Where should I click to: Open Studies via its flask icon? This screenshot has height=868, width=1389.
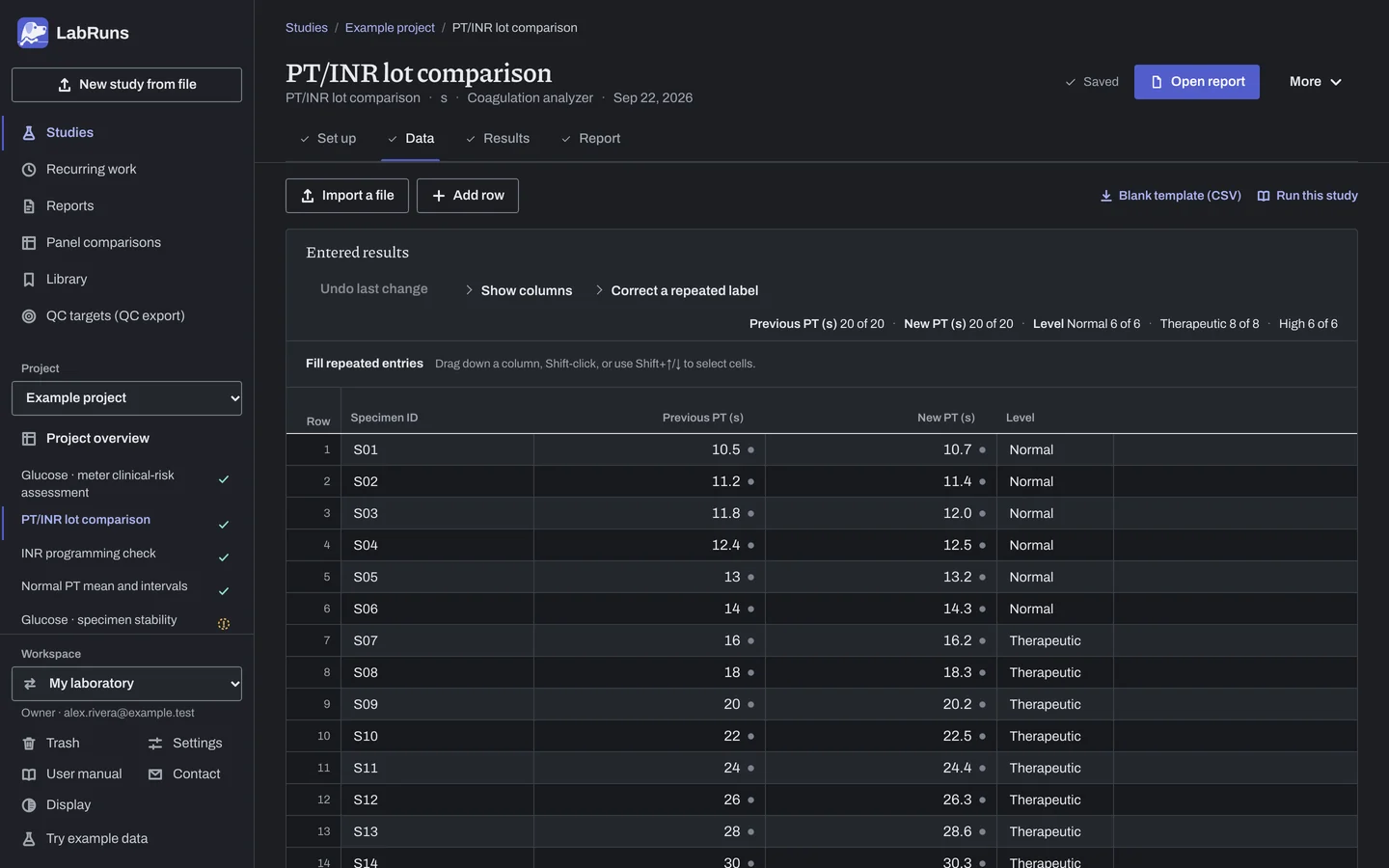(x=29, y=133)
